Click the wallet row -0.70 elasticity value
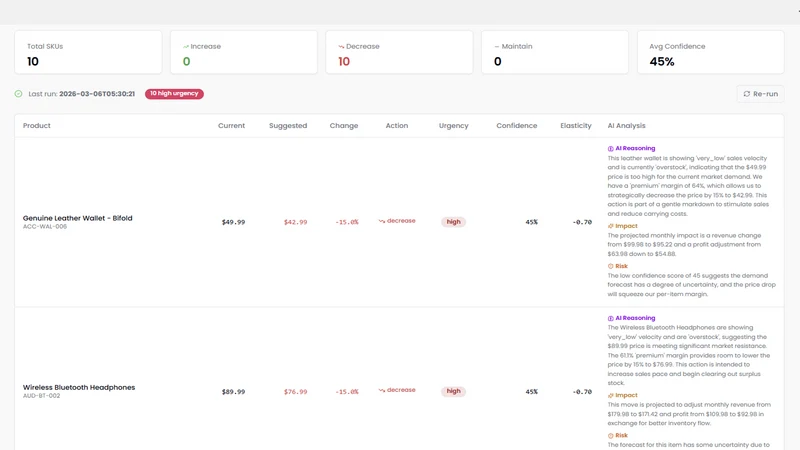 [x=582, y=222]
